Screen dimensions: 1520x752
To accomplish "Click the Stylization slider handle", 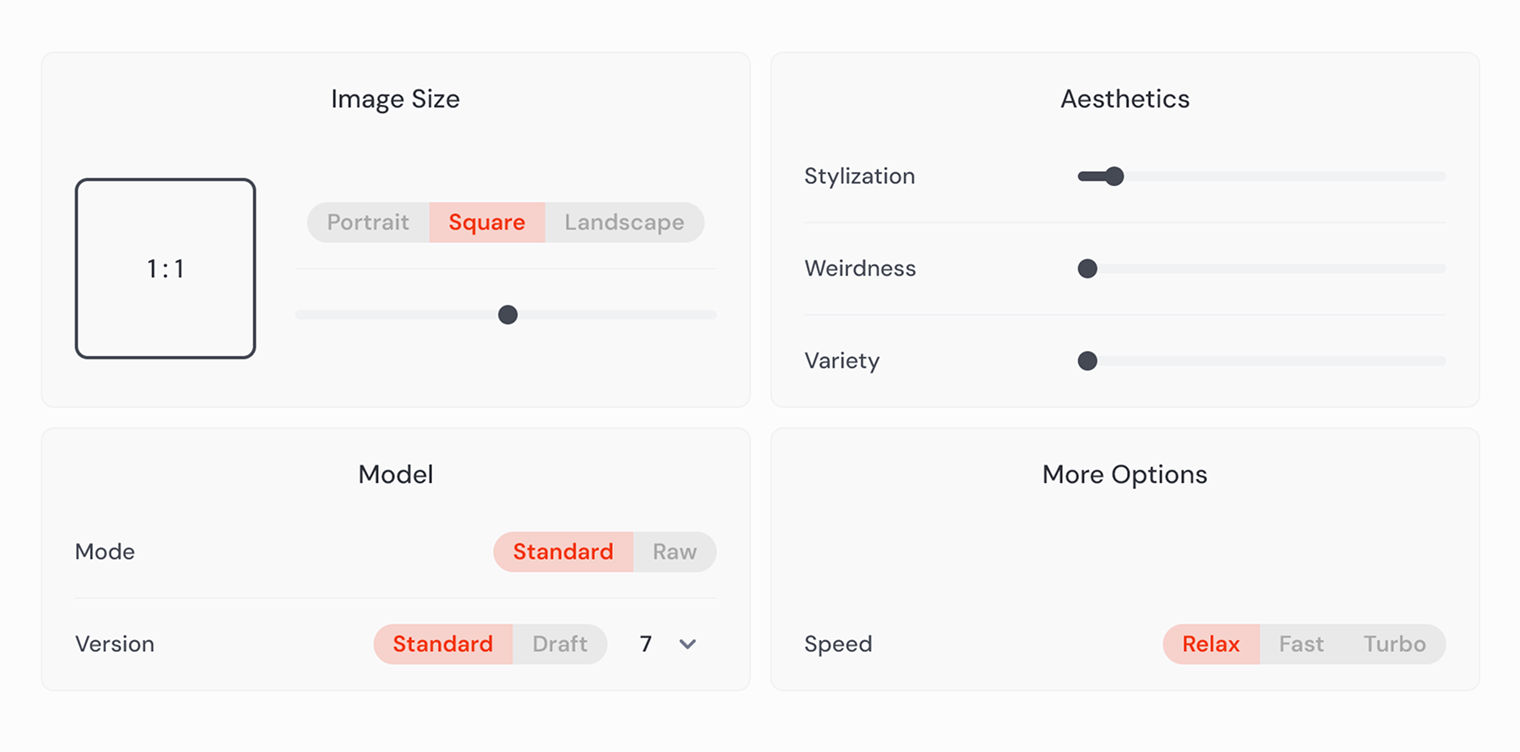I will (1114, 176).
